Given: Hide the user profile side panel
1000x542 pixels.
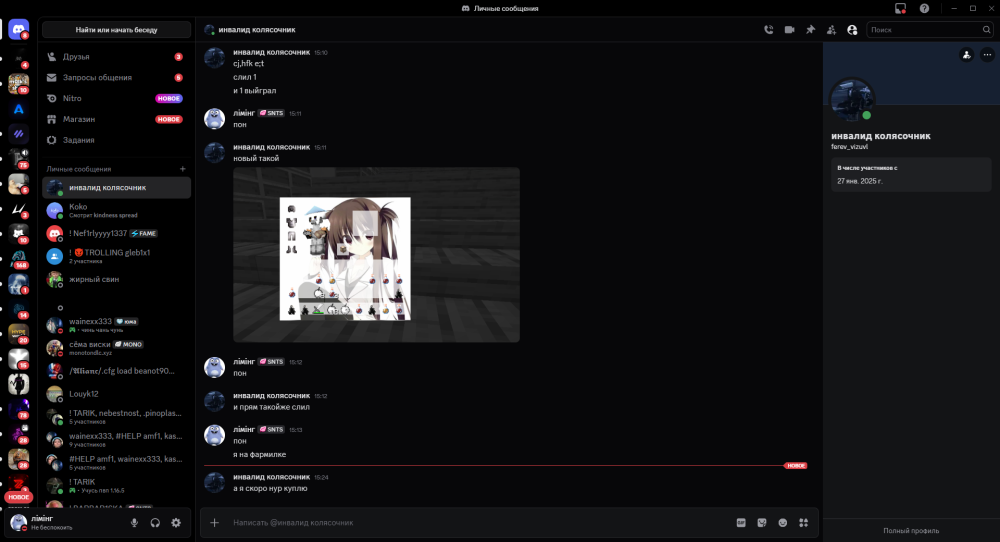Looking at the screenshot, I should (852, 29).
